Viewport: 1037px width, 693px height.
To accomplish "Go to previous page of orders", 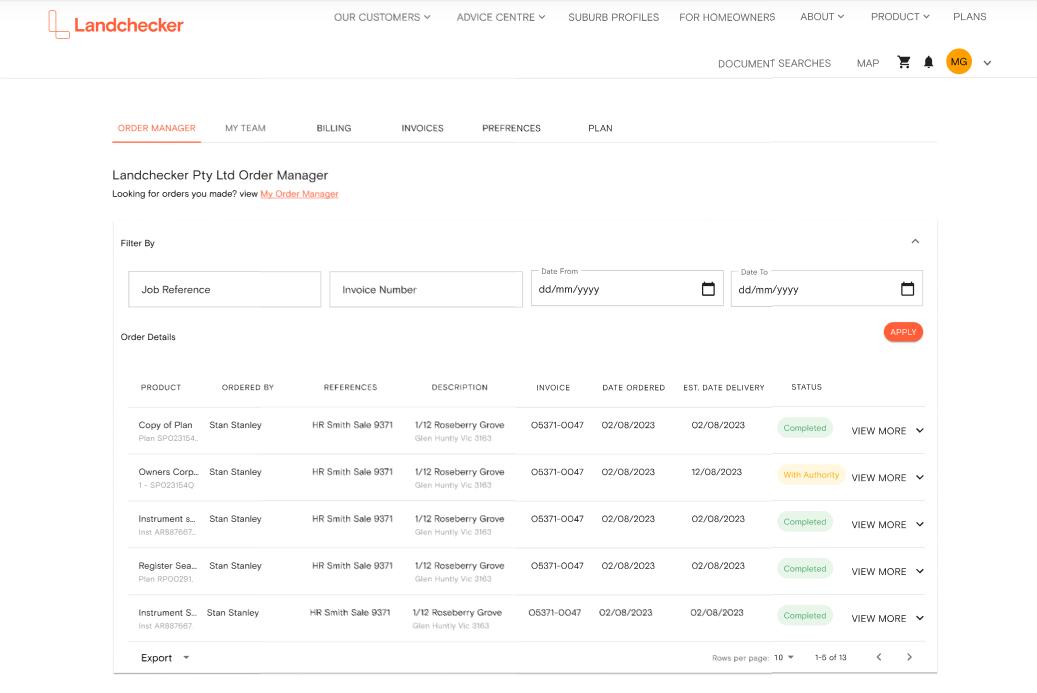I will 879,657.
